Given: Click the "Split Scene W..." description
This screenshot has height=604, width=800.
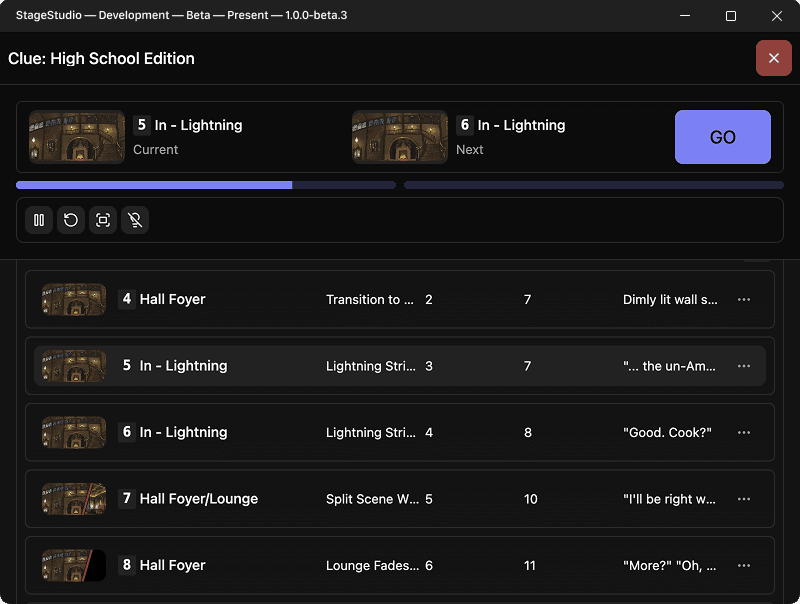Looking at the screenshot, I should 372,499.
